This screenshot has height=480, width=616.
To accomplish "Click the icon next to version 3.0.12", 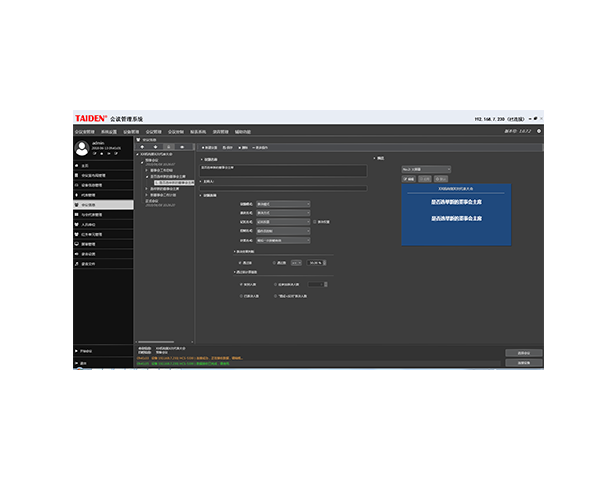I will pos(538,131).
